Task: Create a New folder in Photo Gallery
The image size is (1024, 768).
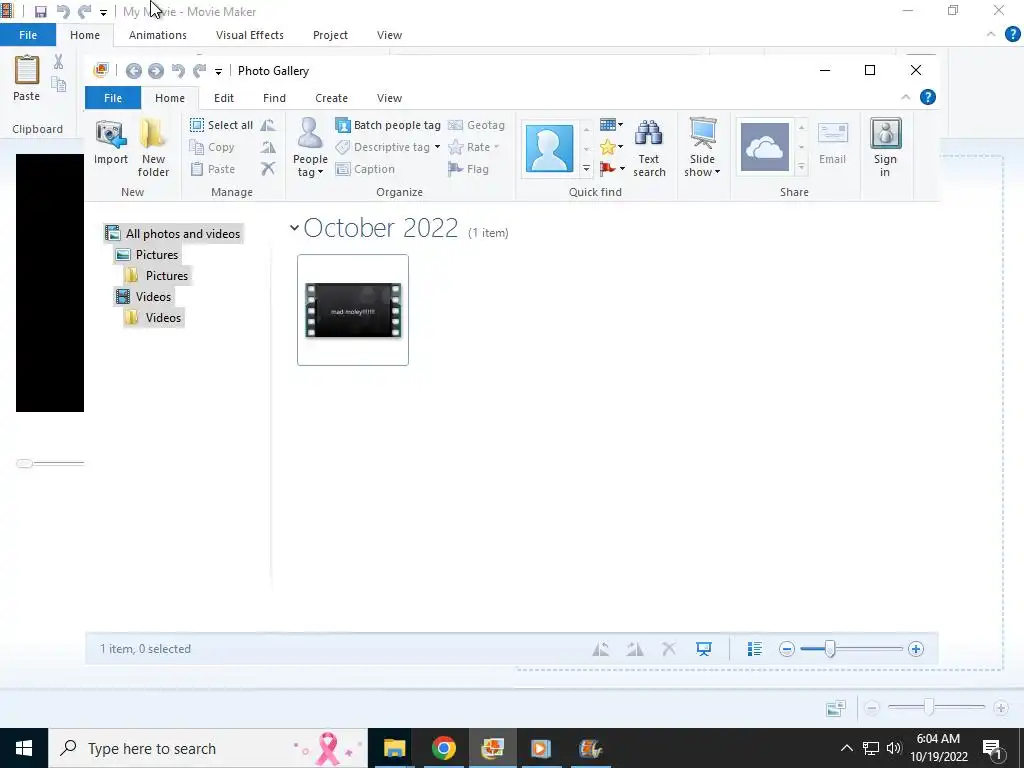Action: 153,148
